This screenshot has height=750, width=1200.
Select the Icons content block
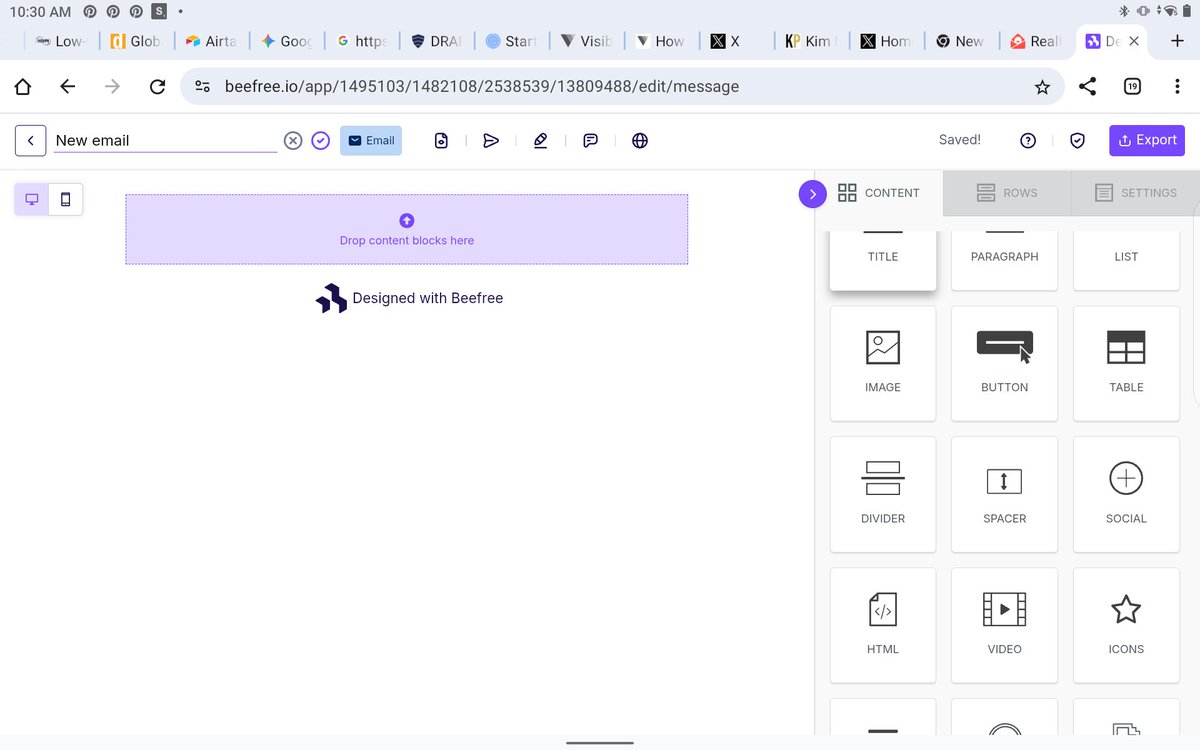tap(1126, 625)
